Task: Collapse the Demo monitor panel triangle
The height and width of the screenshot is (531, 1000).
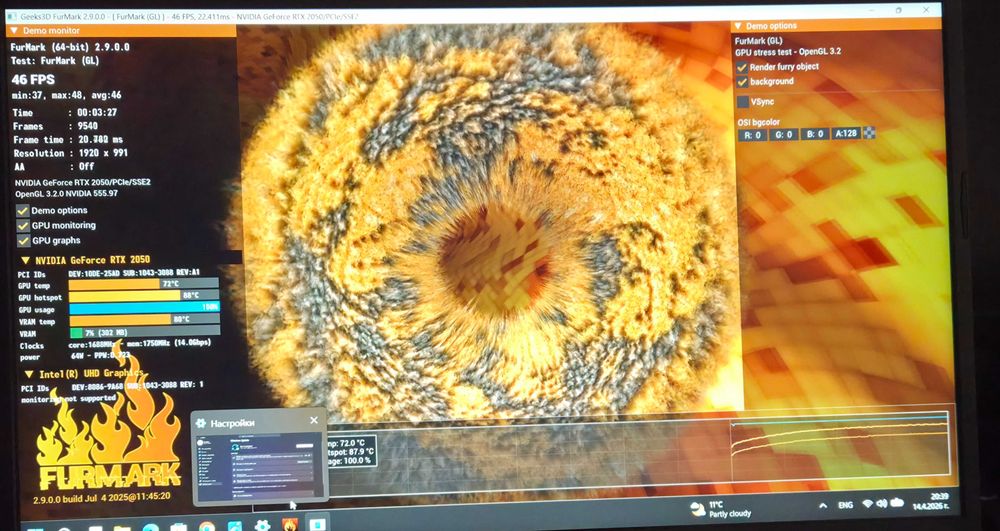Action: [x=14, y=30]
